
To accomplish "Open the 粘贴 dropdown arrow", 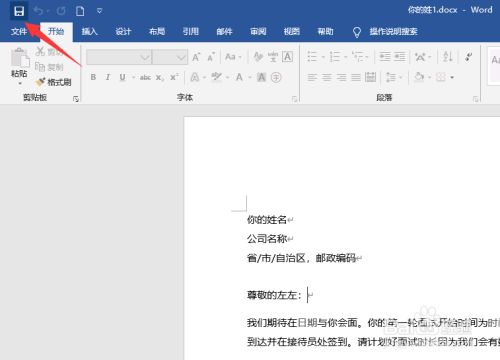I will 20,83.
